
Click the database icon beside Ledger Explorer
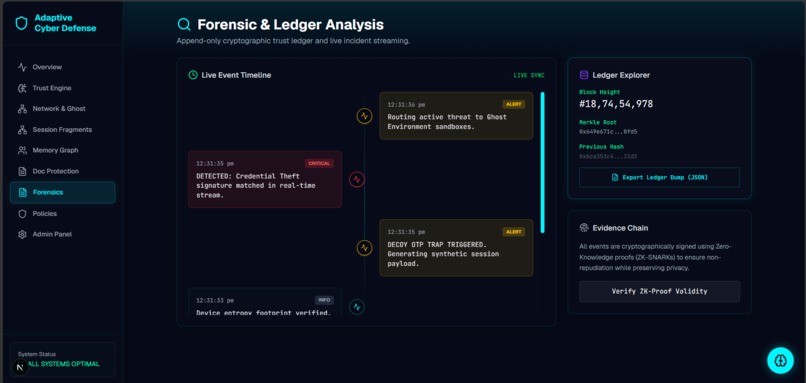coord(584,75)
